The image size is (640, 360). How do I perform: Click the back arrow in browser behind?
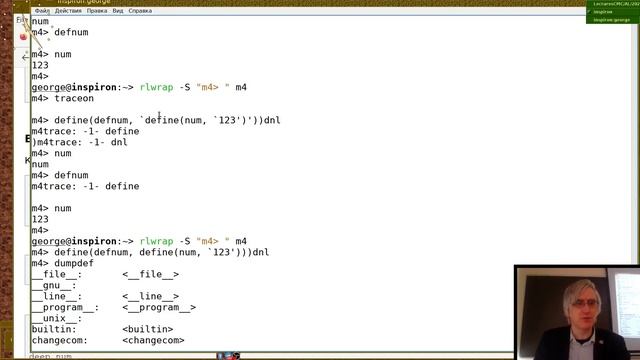tap(25, 58)
